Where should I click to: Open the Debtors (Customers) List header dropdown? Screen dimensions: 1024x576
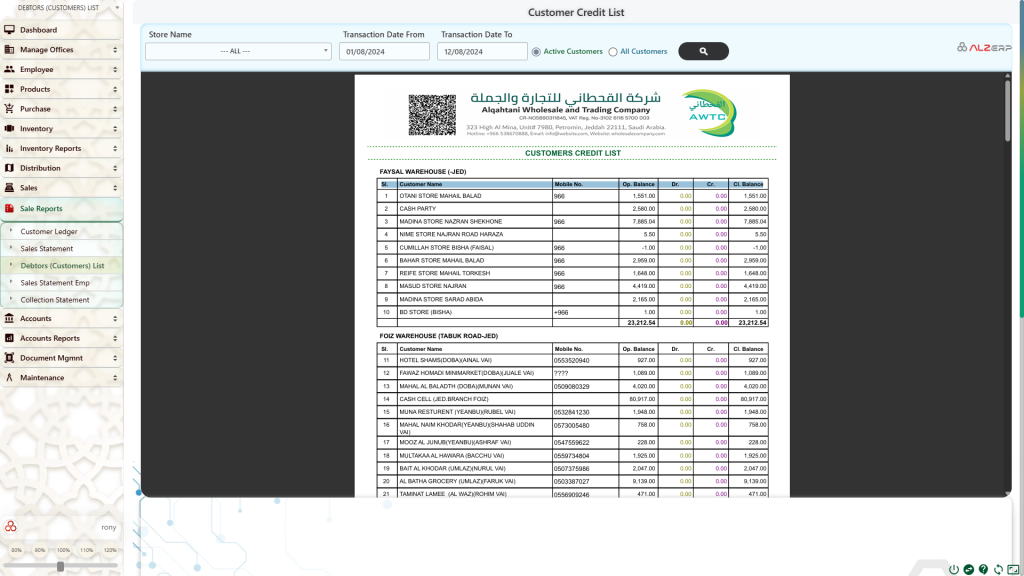pyautogui.click(x=117, y=8)
